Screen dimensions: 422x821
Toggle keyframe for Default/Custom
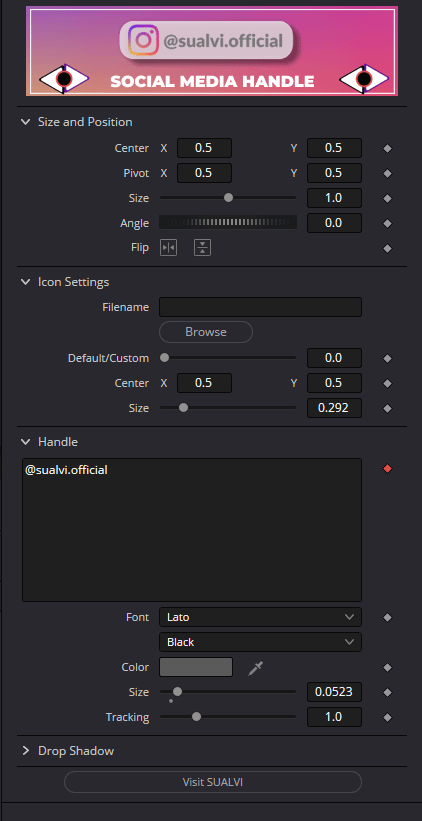pos(387,359)
